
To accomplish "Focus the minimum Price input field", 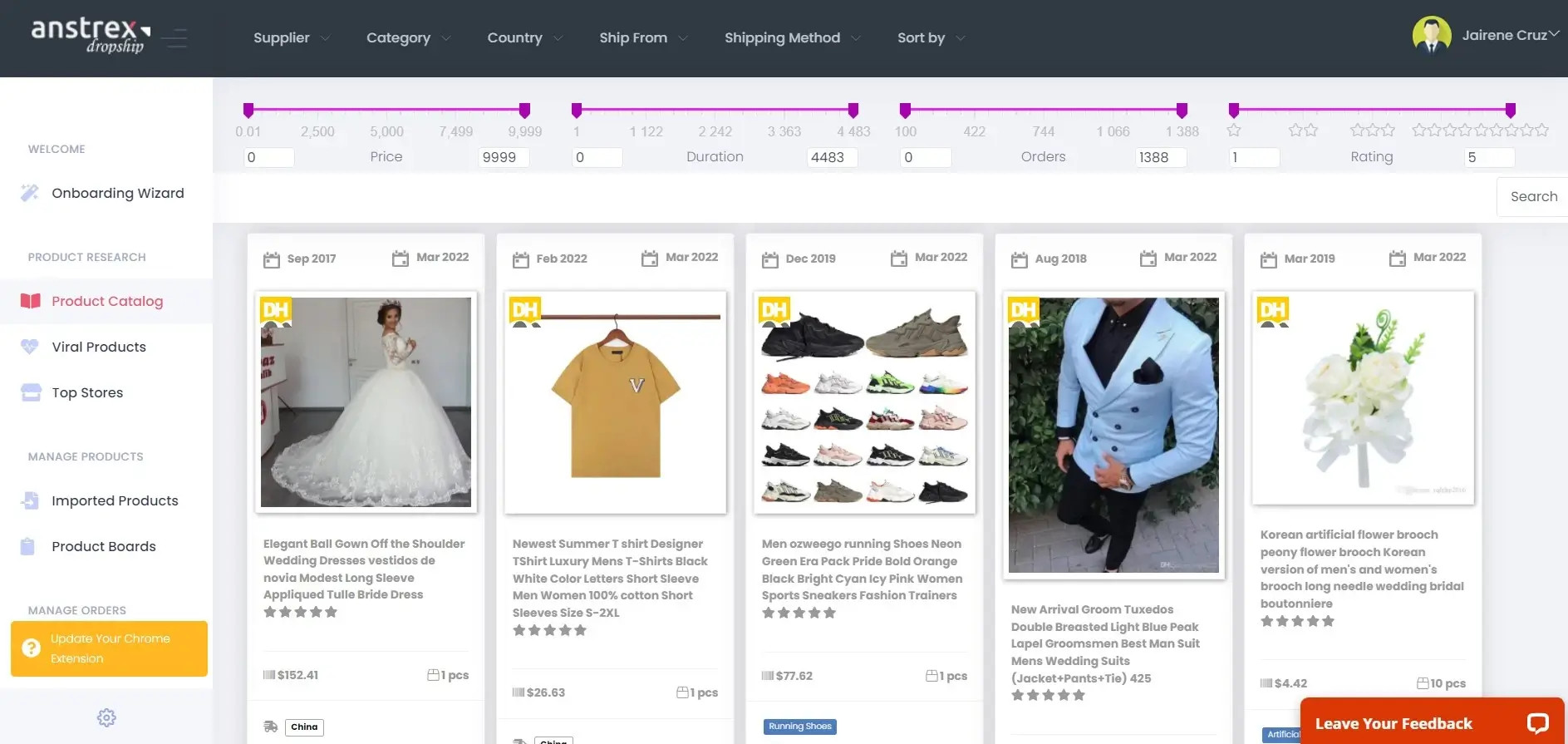I will (x=268, y=157).
